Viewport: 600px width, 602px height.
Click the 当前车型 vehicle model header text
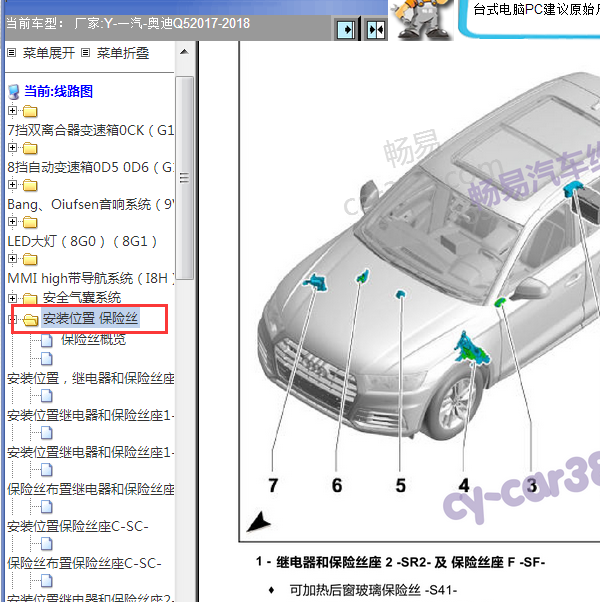tap(128, 23)
